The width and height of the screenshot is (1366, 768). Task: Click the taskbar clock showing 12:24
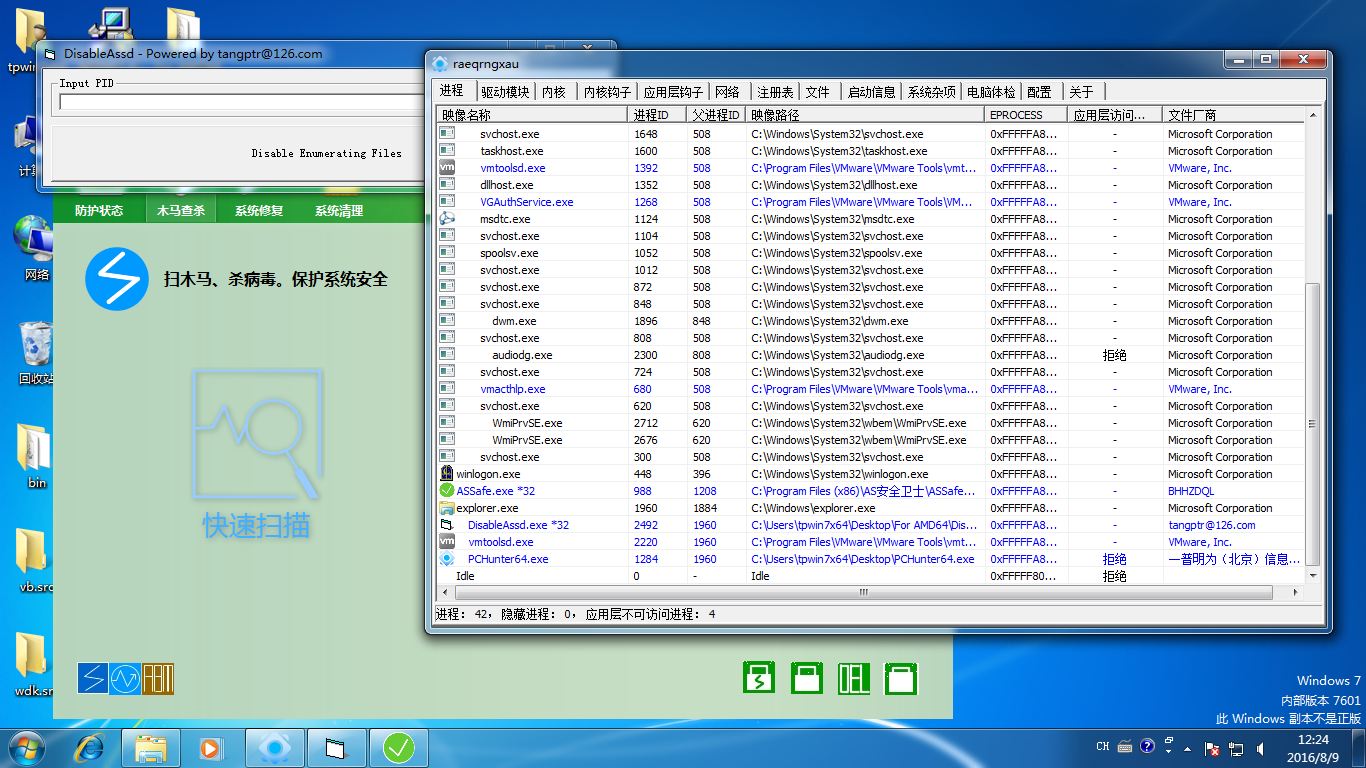pyautogui.click(x=1313, y=748)
